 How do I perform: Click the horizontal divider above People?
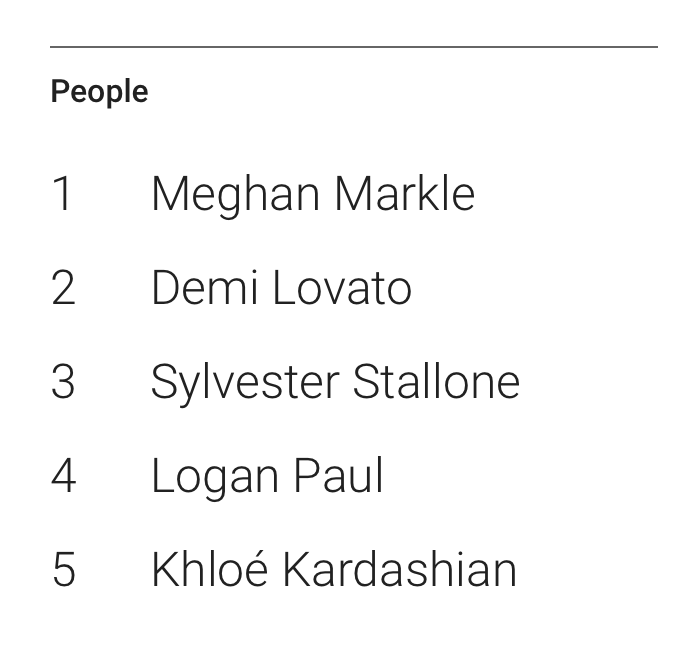[x=354, y=46]
